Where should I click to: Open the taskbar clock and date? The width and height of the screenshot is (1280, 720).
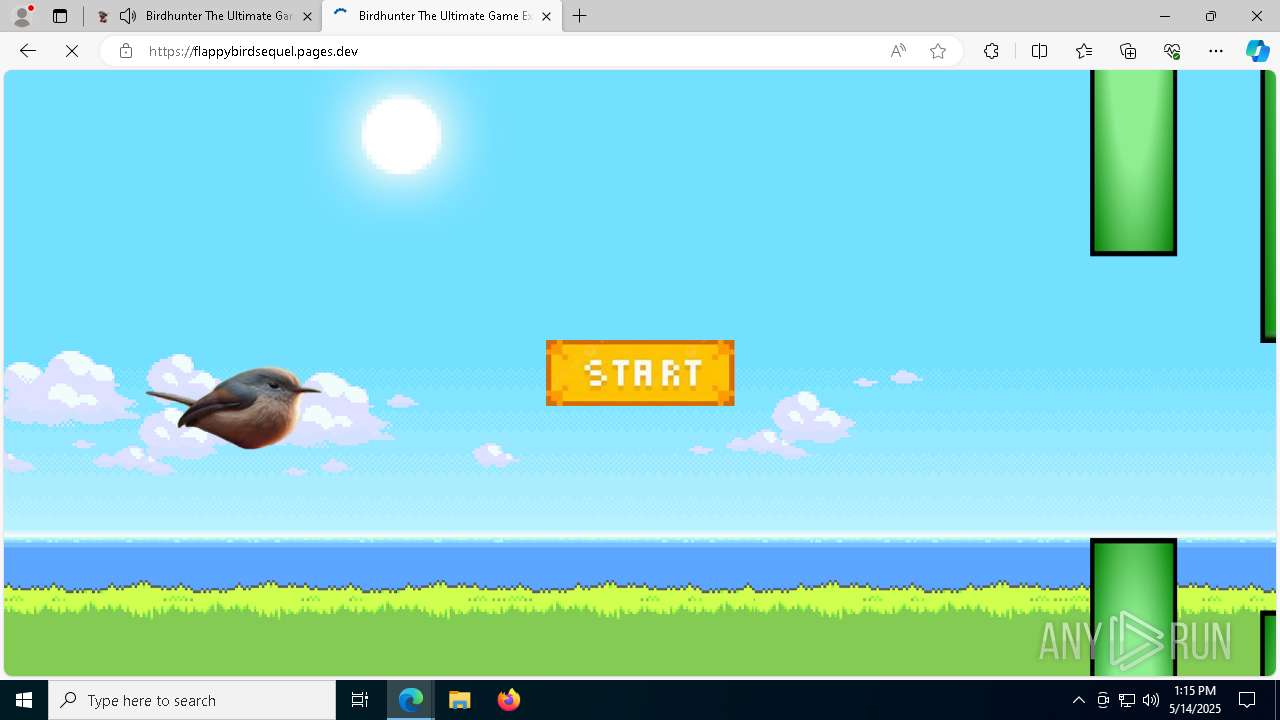coord(1195,700)
